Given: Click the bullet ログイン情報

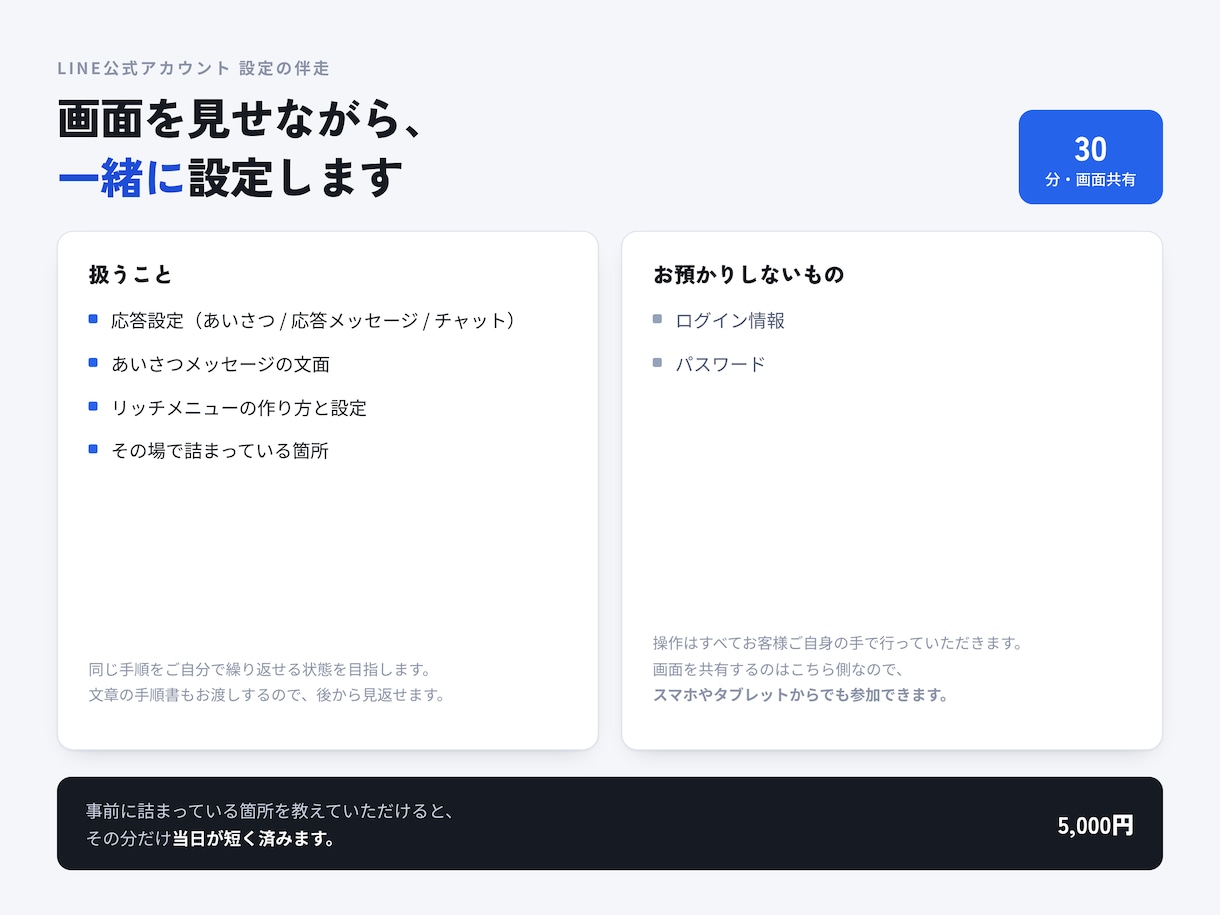Looking at the screenshot, I should click(x=730, y=320).
